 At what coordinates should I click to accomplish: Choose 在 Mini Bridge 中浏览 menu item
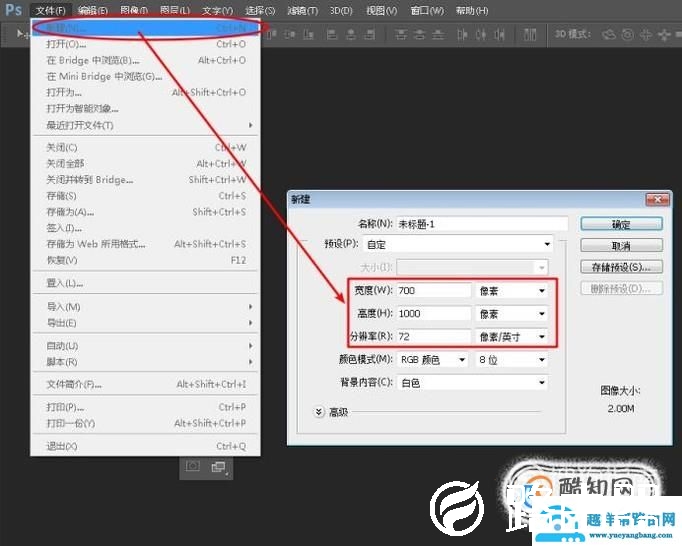point(145,76)
